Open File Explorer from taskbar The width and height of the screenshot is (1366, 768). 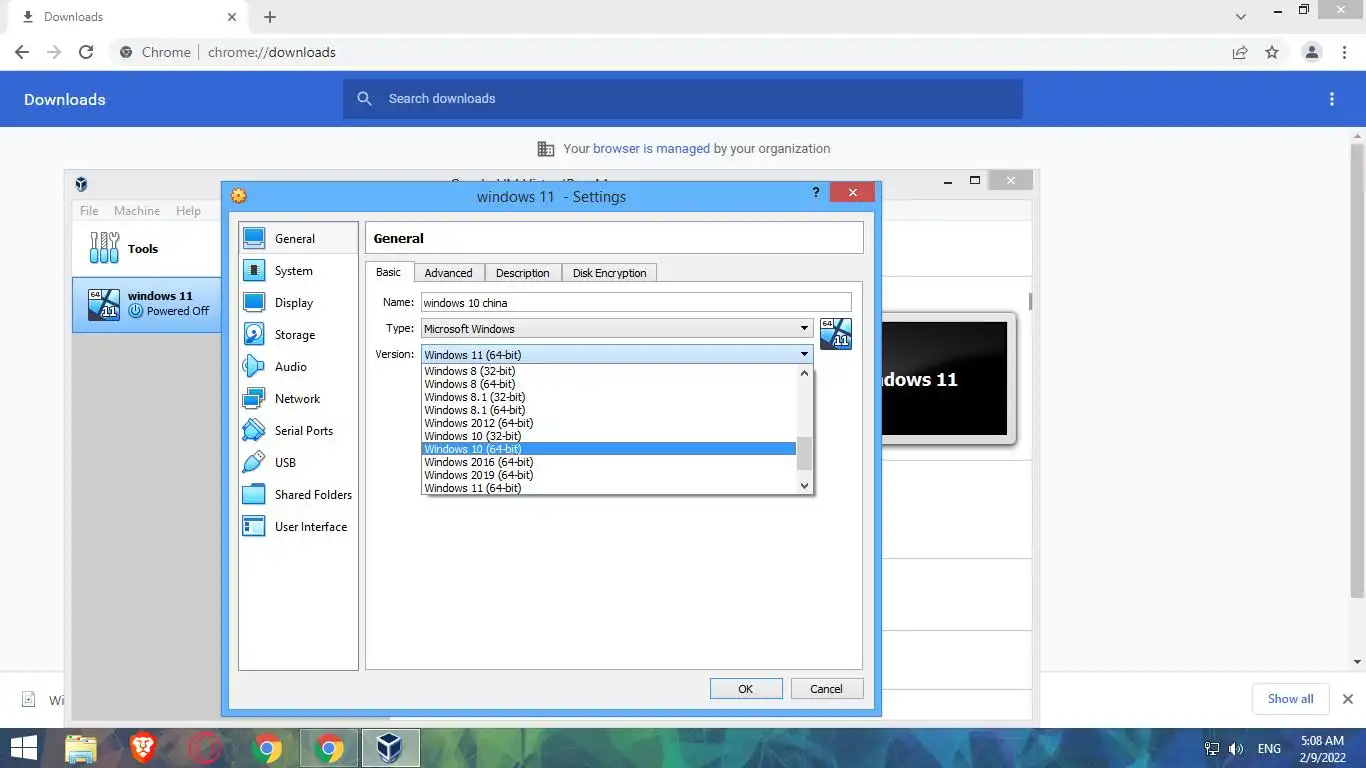click(x=81, y=748)
